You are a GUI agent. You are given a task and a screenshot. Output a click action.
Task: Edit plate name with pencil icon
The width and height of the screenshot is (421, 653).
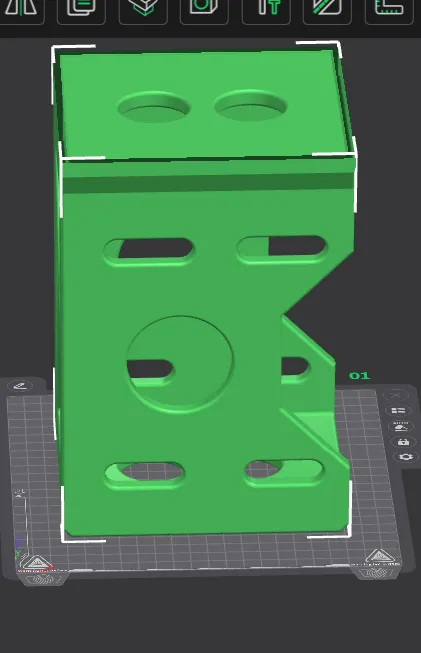[x=20, y=386]
